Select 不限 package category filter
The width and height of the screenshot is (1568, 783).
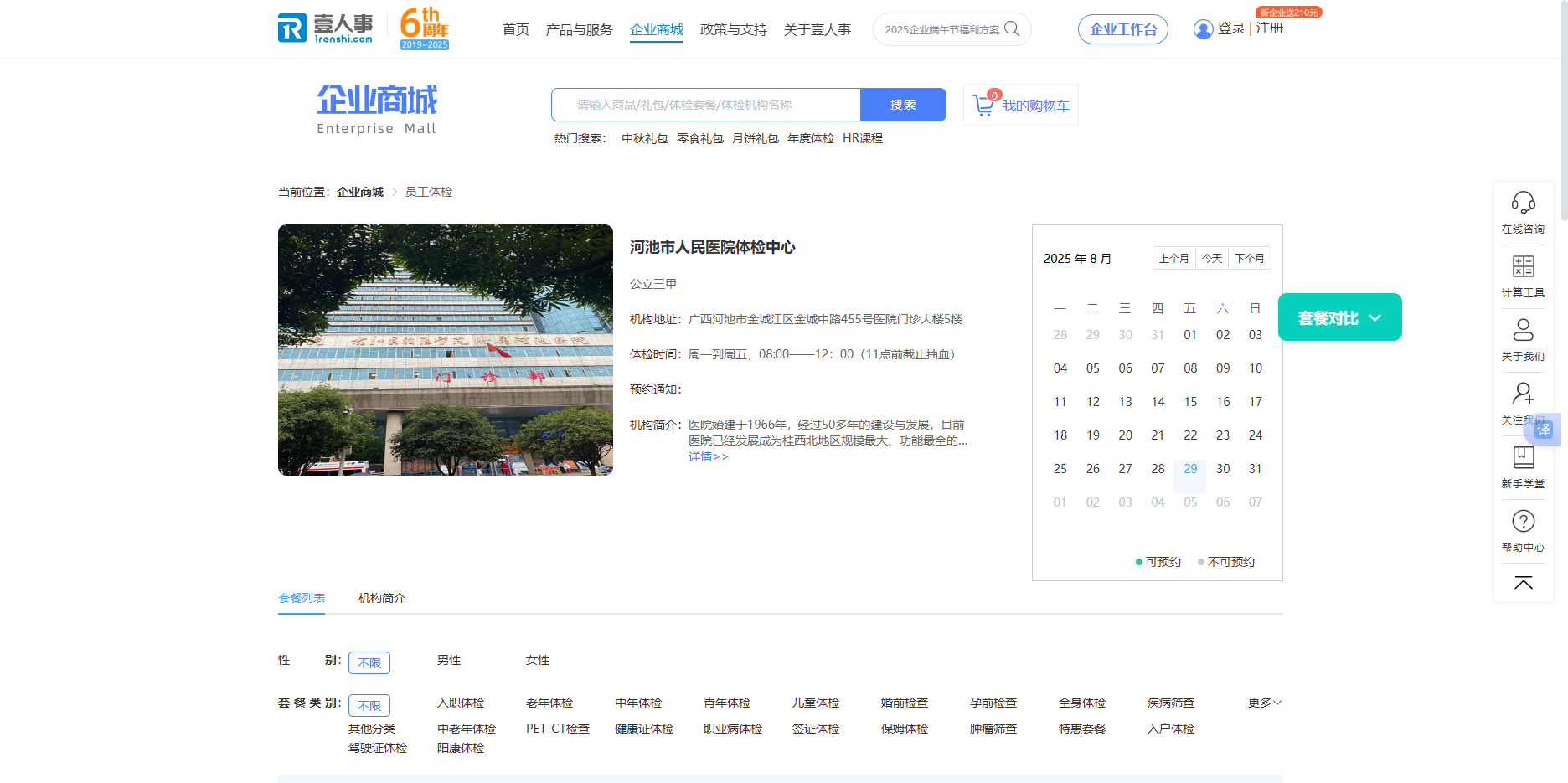(x=369, y=705)
